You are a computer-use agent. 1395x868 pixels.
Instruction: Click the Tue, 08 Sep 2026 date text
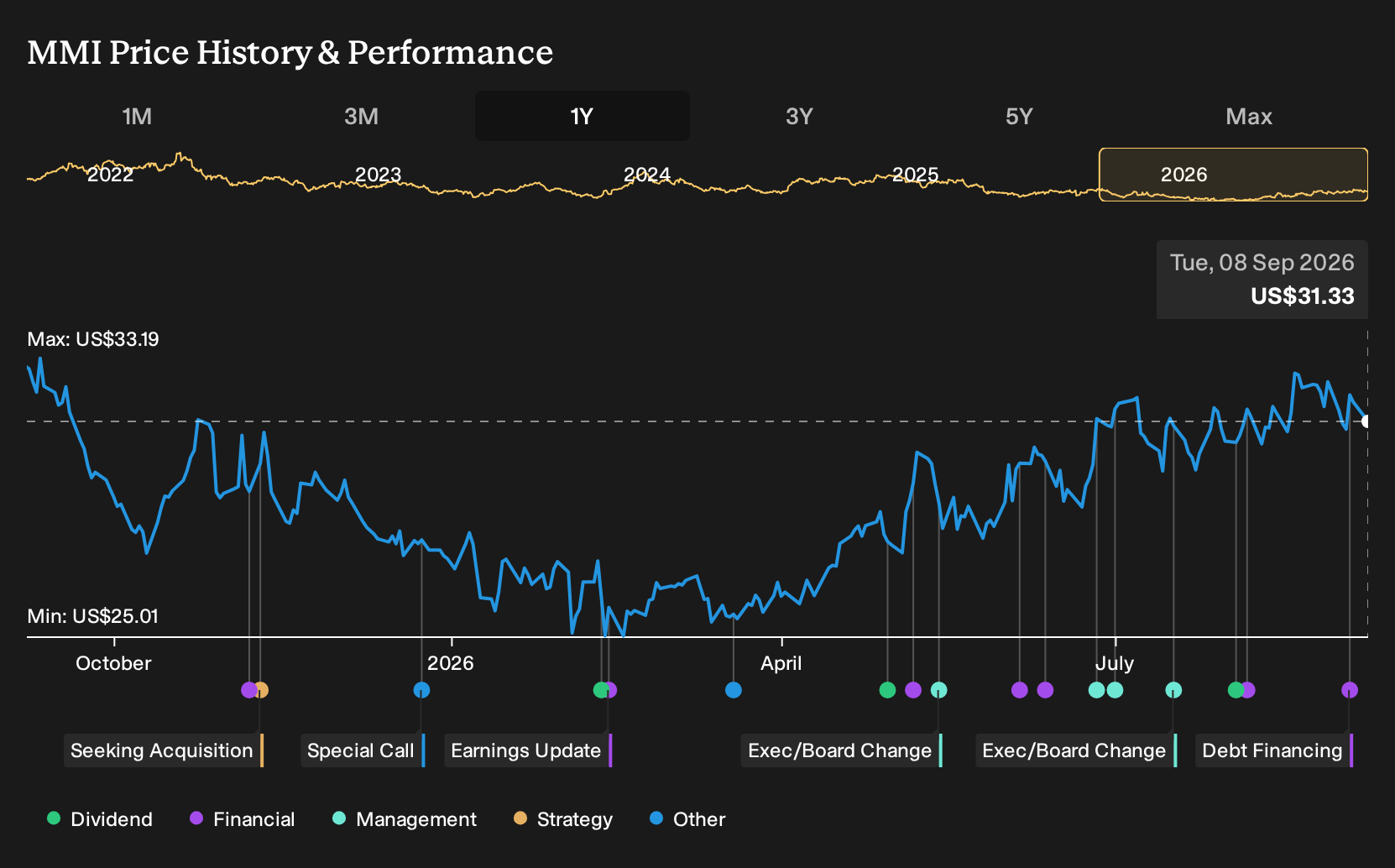point(1262,263)
